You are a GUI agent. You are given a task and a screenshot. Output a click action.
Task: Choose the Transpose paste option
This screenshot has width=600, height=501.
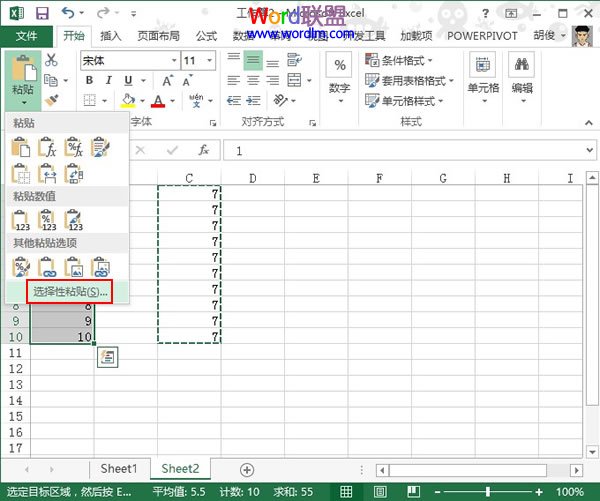click(x=73, y=174)
